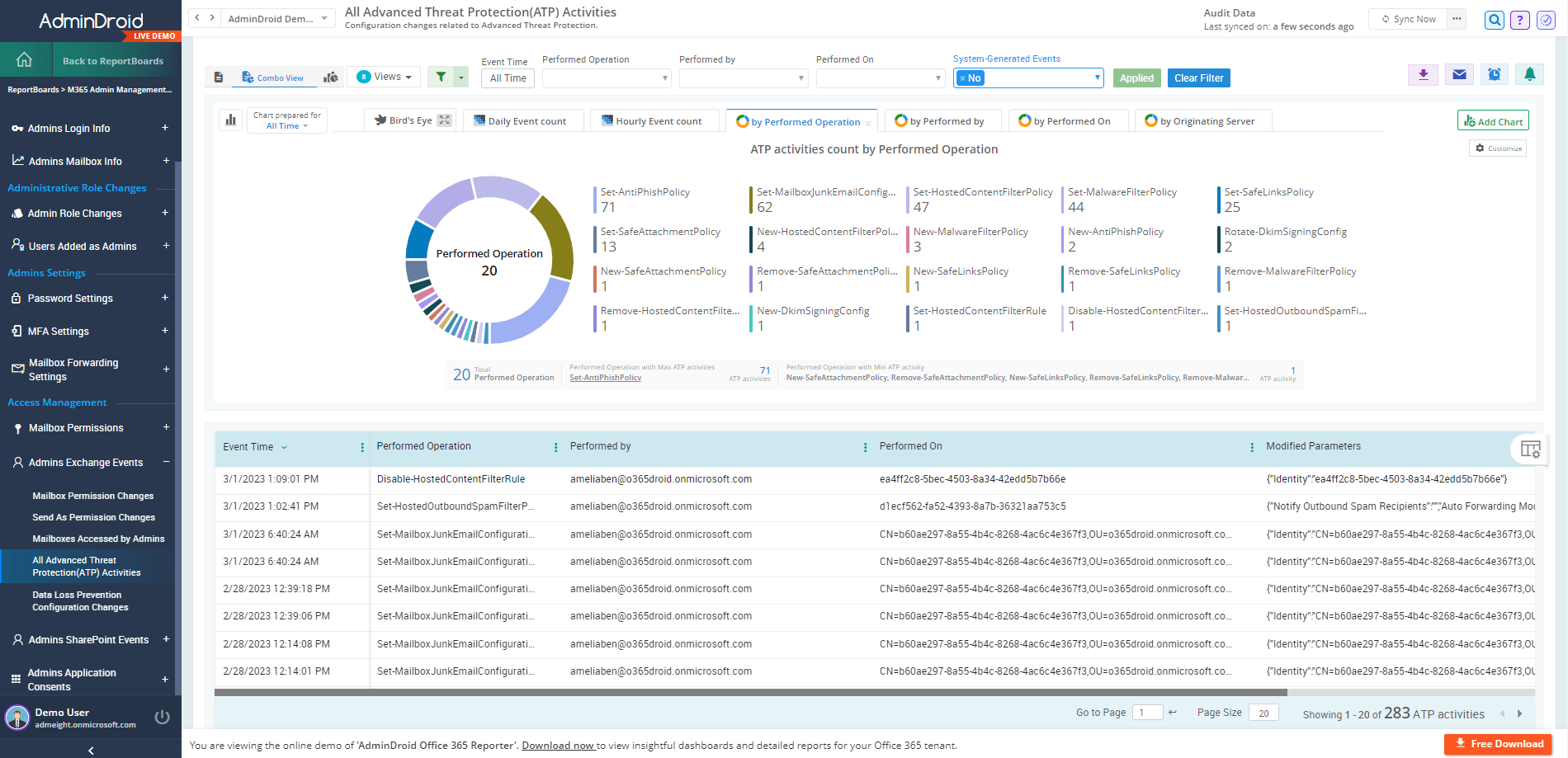
Task: Click the email report envelope icon
Action: (1459, 75)
